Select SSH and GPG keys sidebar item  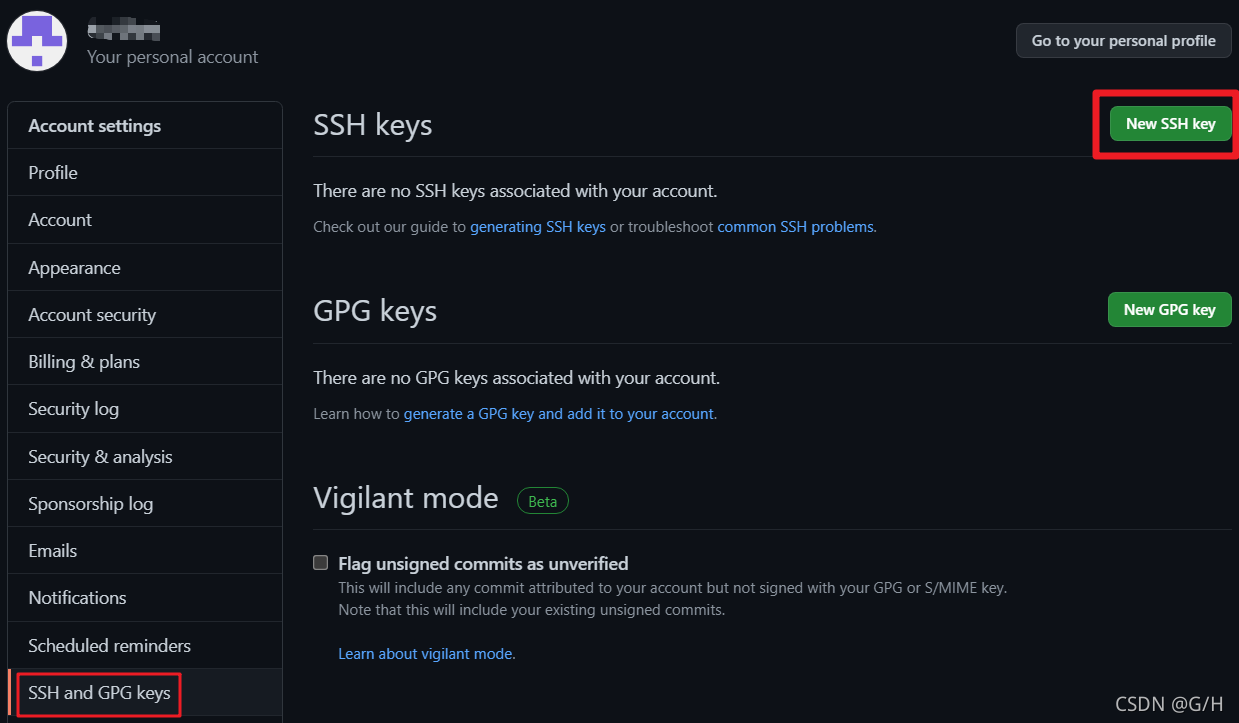99,693
